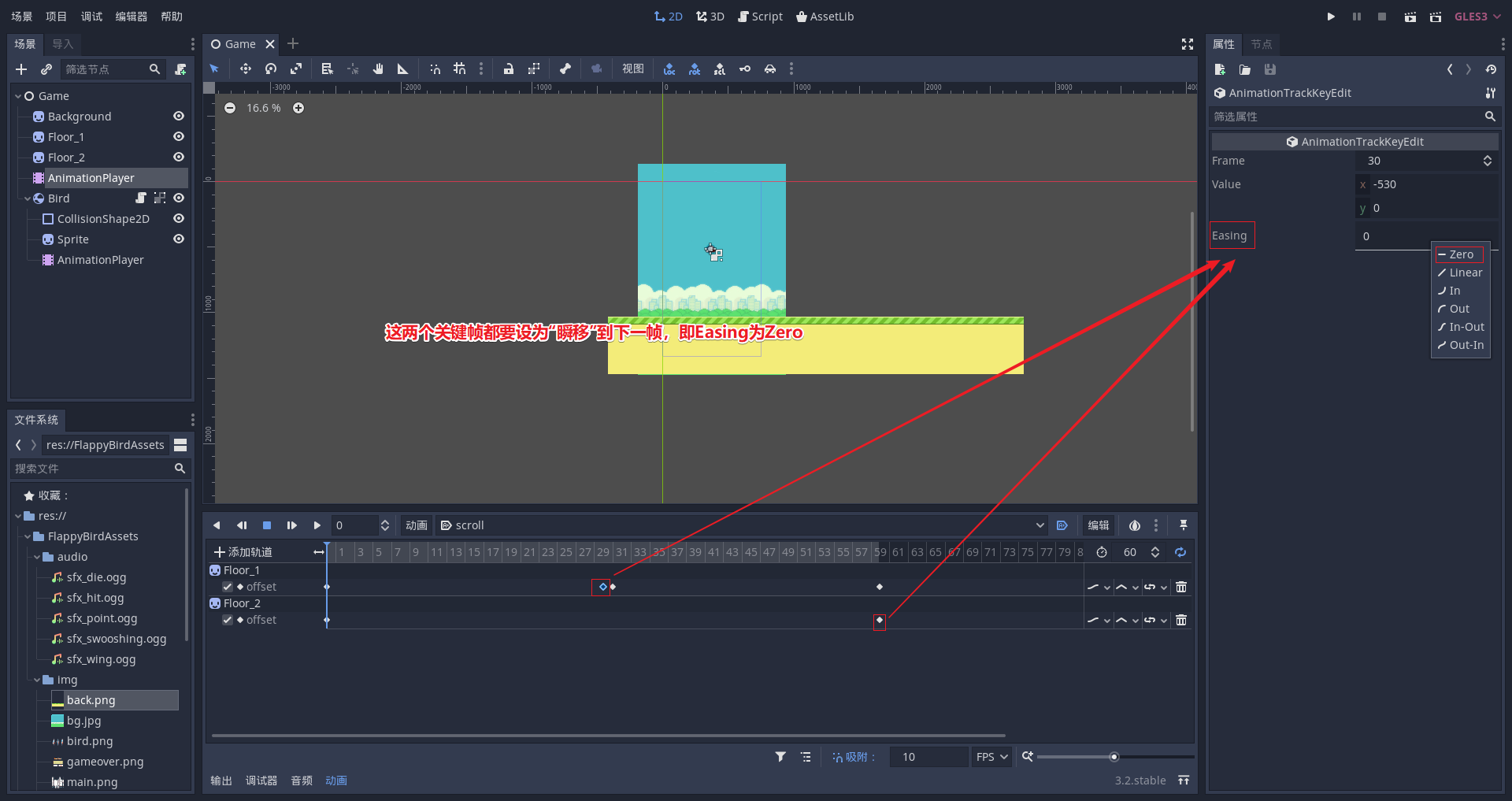
Task: Collapse the audio folder
Action: pos(37,557)
